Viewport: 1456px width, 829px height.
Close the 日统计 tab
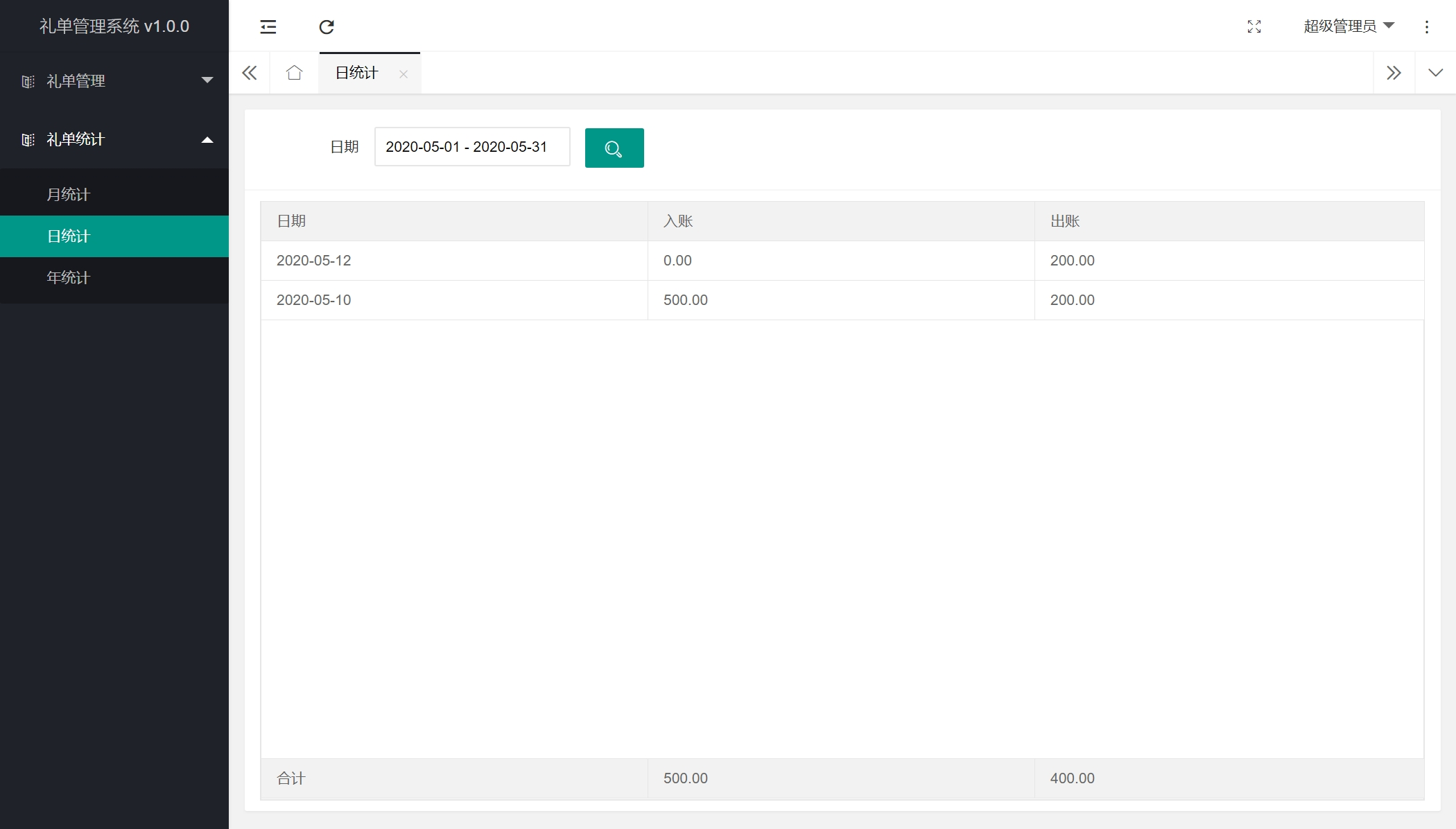[404, 74]
